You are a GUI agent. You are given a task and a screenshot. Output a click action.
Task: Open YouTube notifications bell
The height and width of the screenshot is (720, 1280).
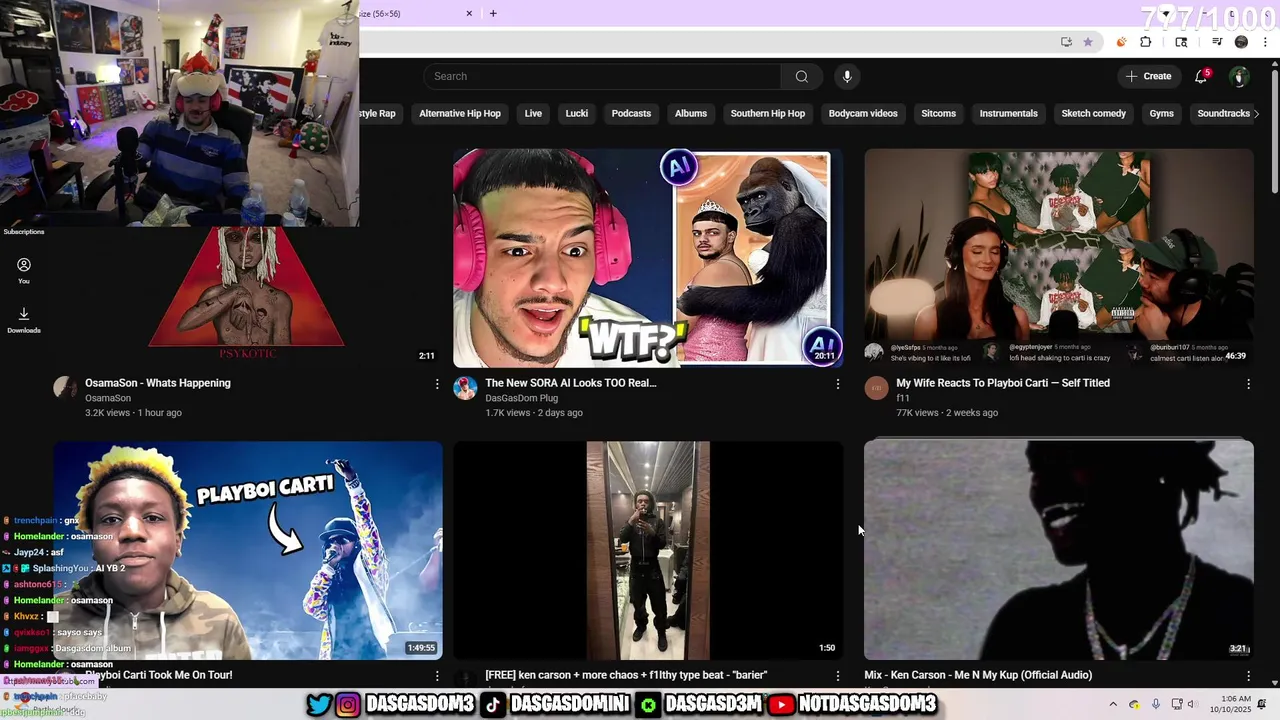click(1201, 76)
